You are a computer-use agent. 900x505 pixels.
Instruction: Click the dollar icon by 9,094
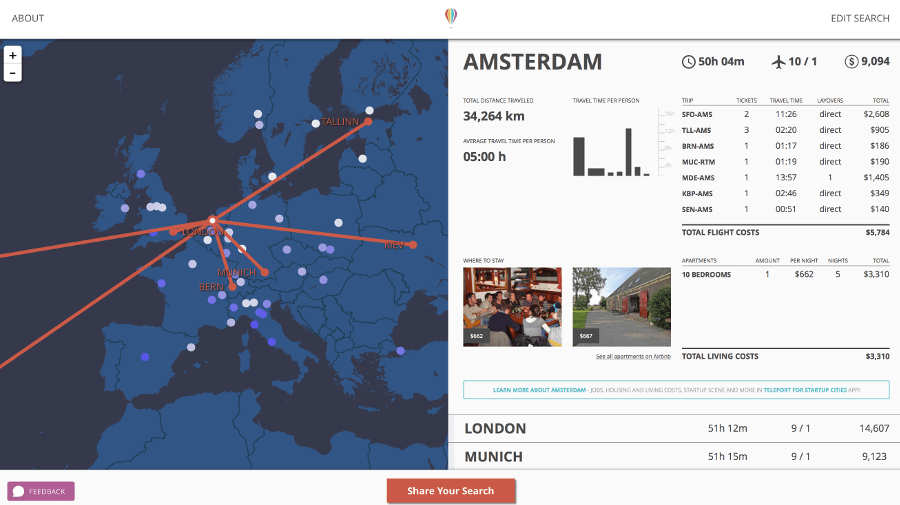point(851,61)
